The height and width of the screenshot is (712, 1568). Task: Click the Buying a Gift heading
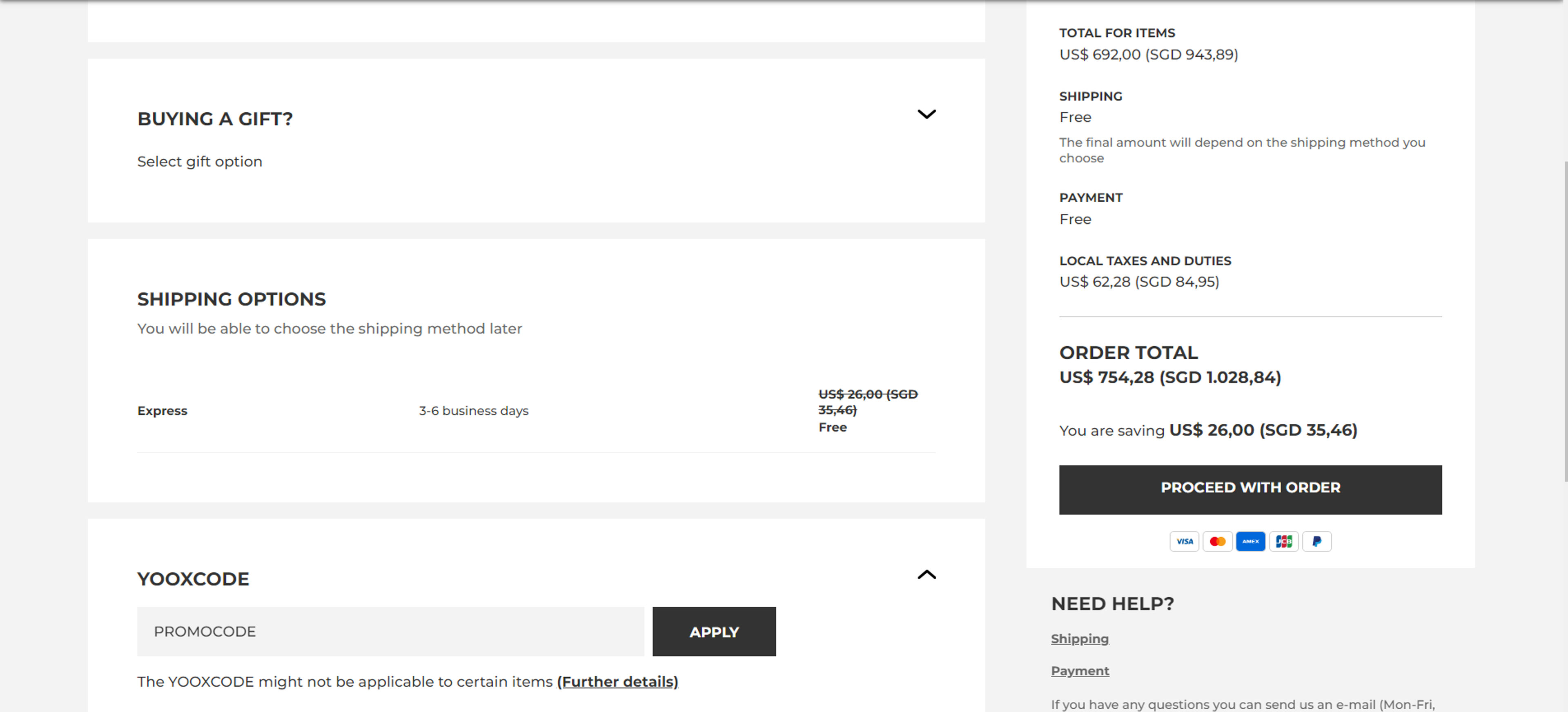point(215,119)
